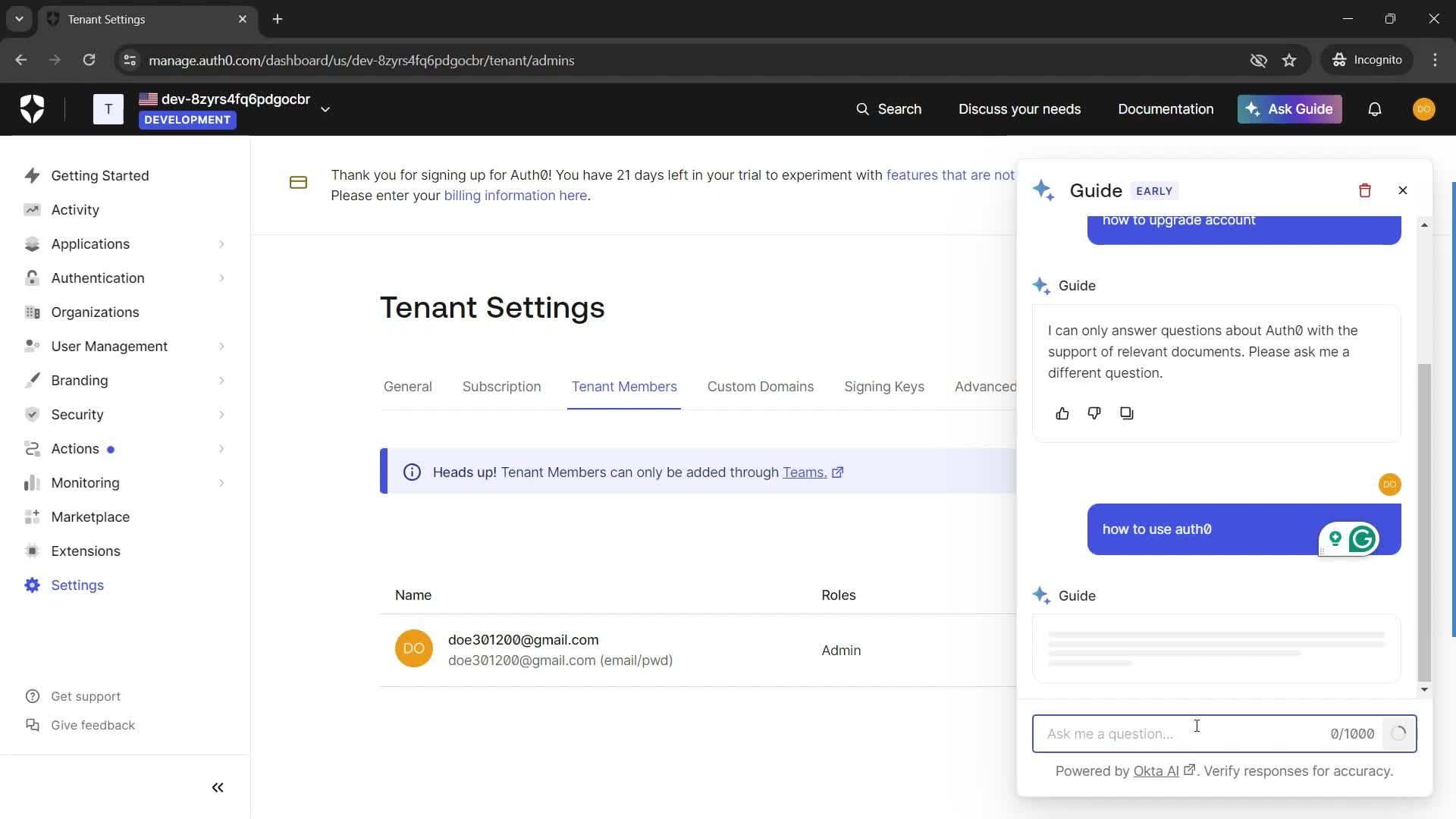Click the Guide chat scroll down arrow
The height and width of the screenshot is (819, 1456).
click(1424, 690)
